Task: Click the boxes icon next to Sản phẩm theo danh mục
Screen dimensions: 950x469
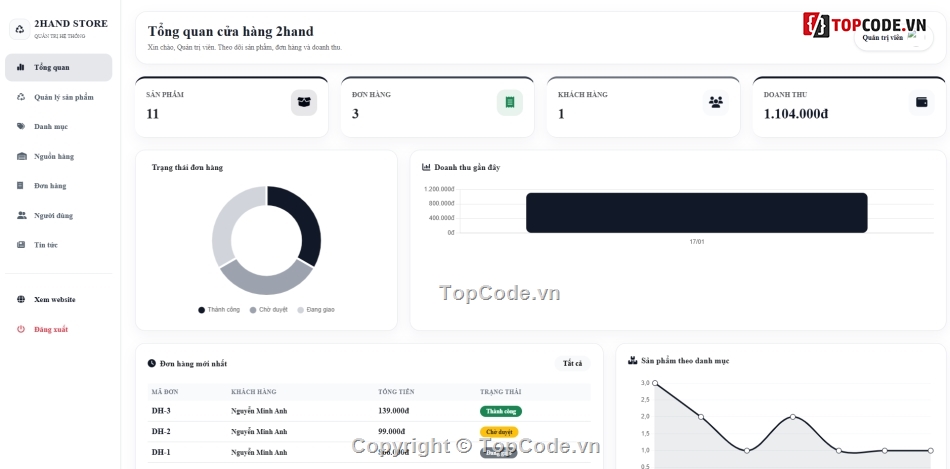Action: pyautogui.click(x=633, y=361)
